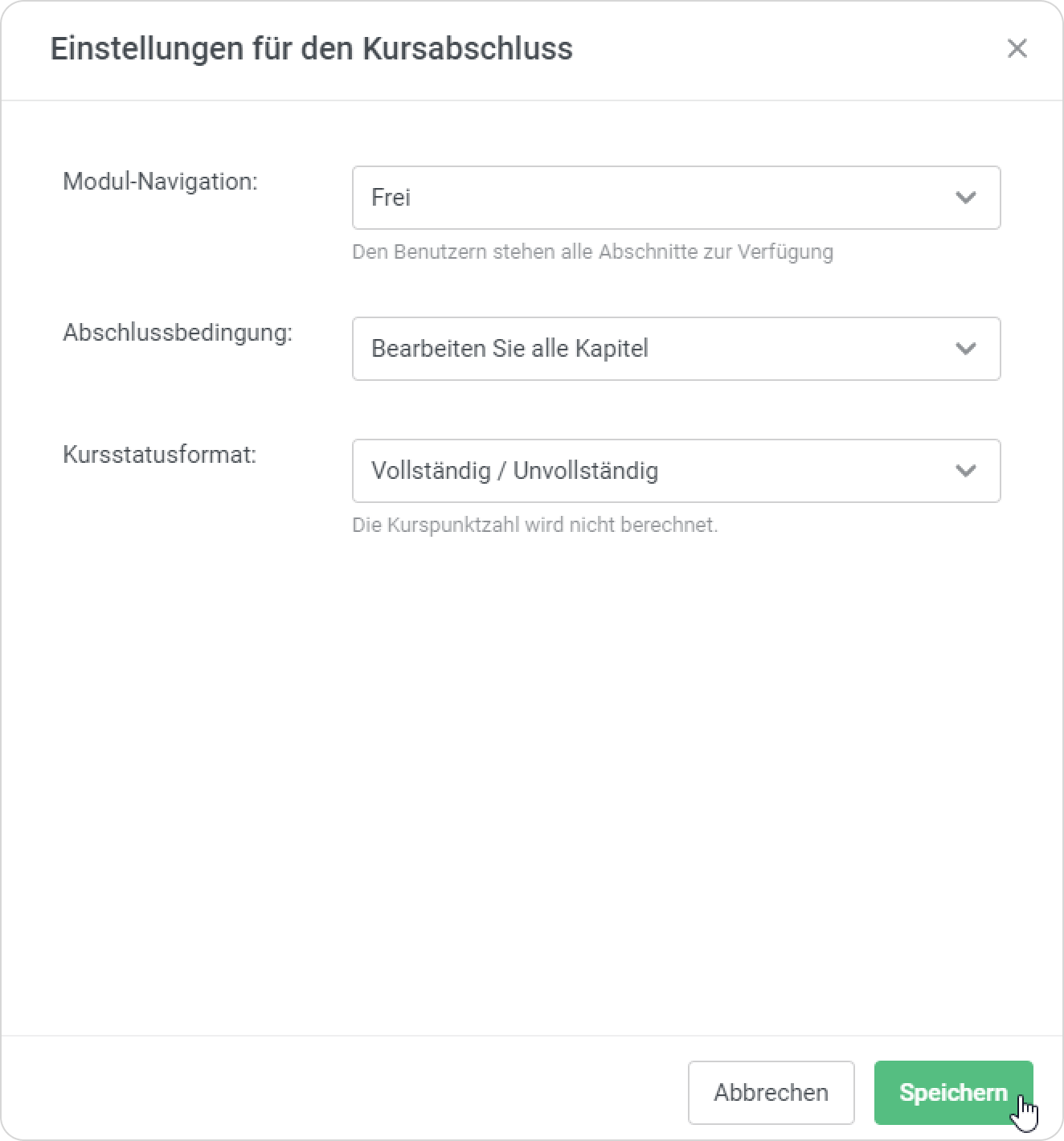Click the chevron arrow in Kursstatusformat field

(965, 471)
